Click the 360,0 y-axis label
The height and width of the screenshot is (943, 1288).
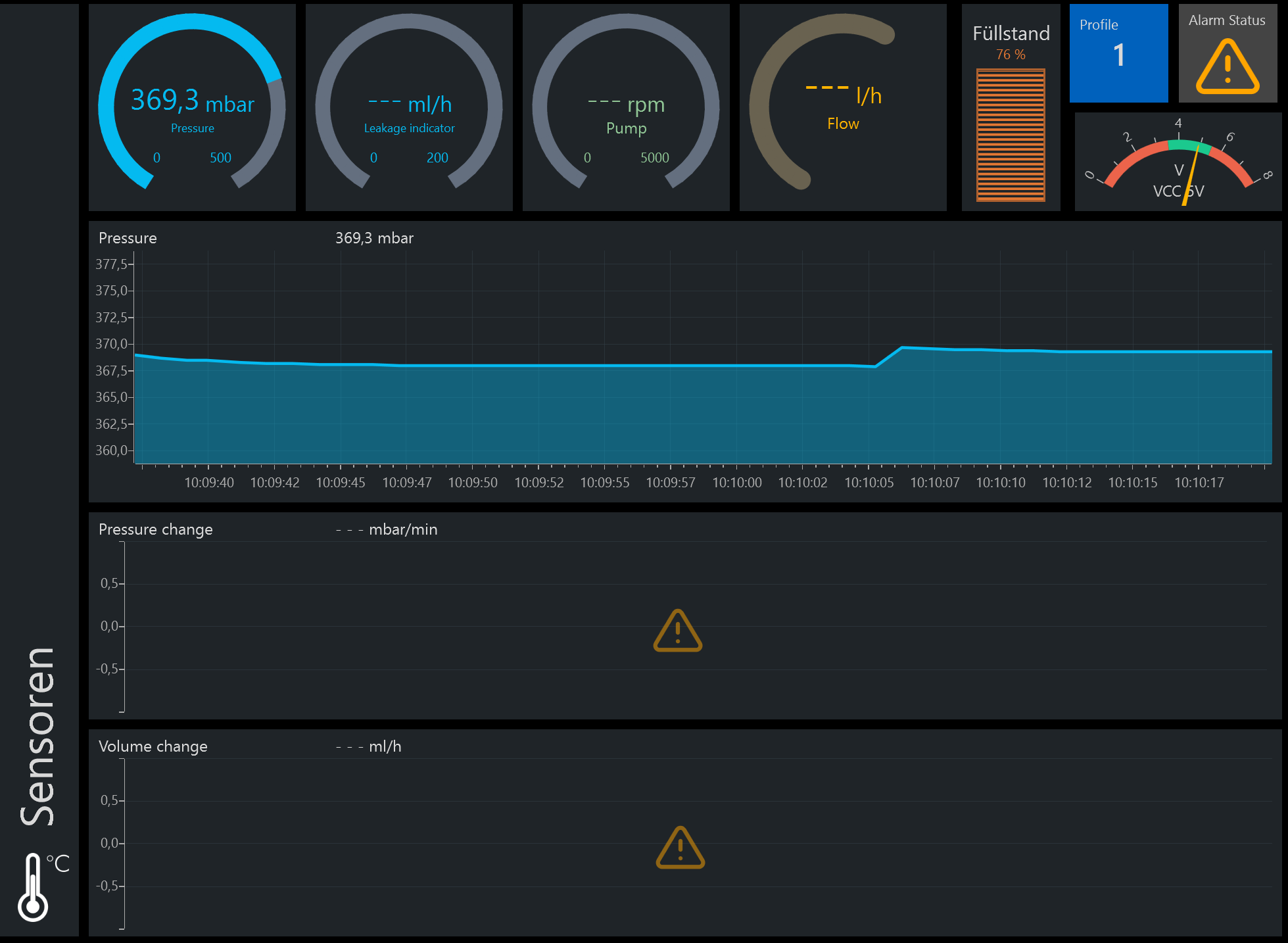(112, 450)
